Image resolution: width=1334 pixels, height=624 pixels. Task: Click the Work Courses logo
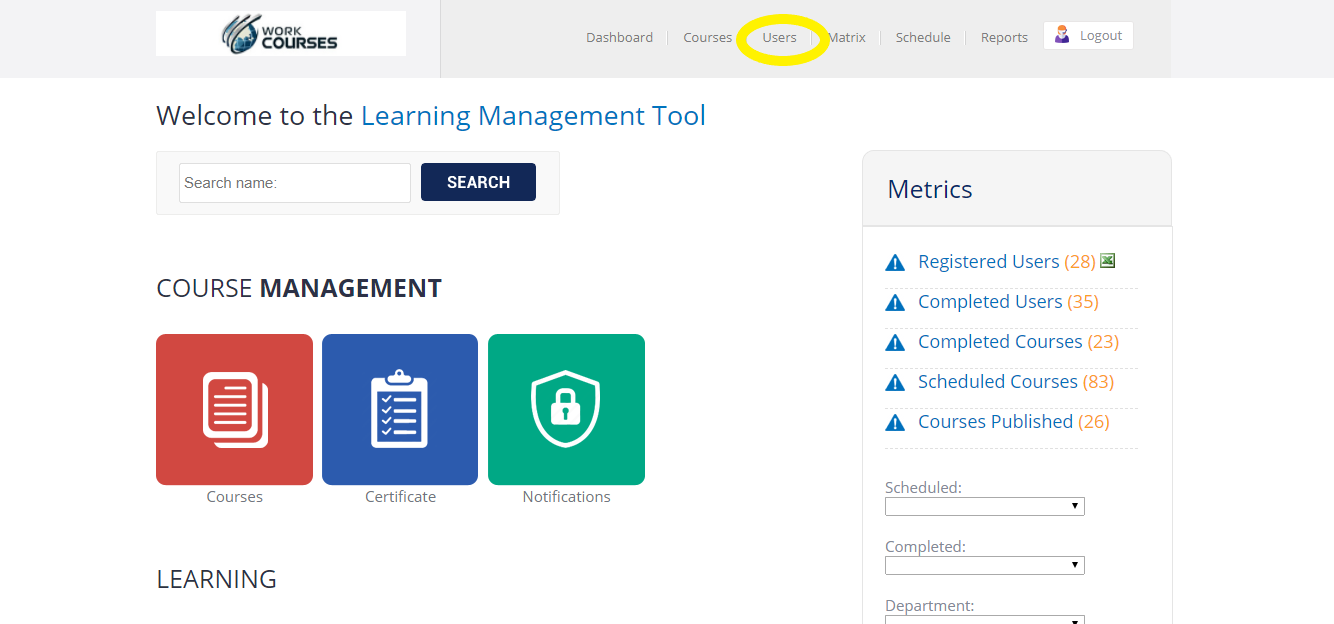[281, 34]
